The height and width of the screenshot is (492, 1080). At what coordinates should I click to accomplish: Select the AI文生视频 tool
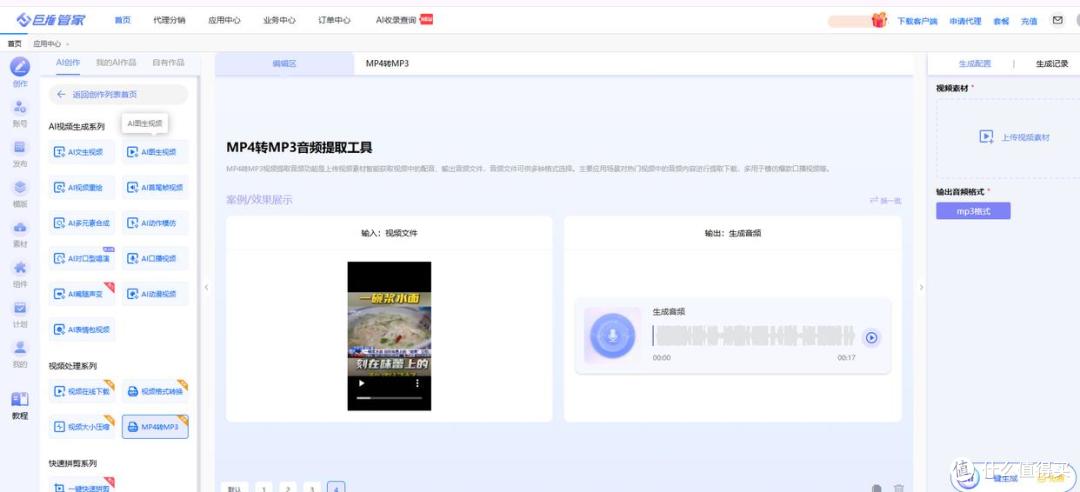(x=82, y=152)
